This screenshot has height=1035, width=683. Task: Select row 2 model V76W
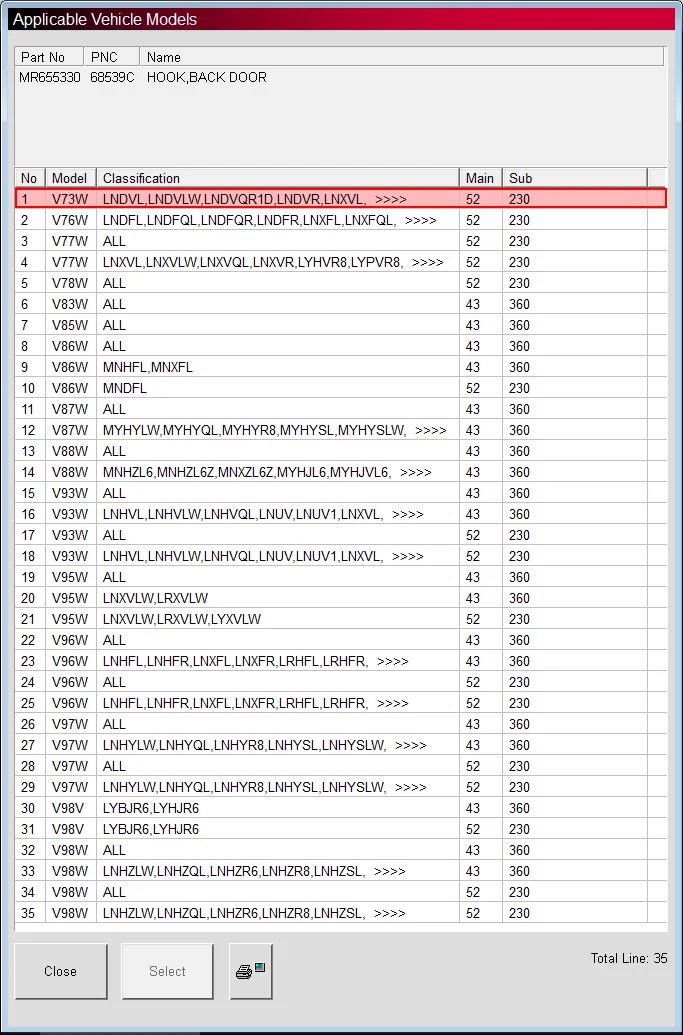tap(341, 220)
